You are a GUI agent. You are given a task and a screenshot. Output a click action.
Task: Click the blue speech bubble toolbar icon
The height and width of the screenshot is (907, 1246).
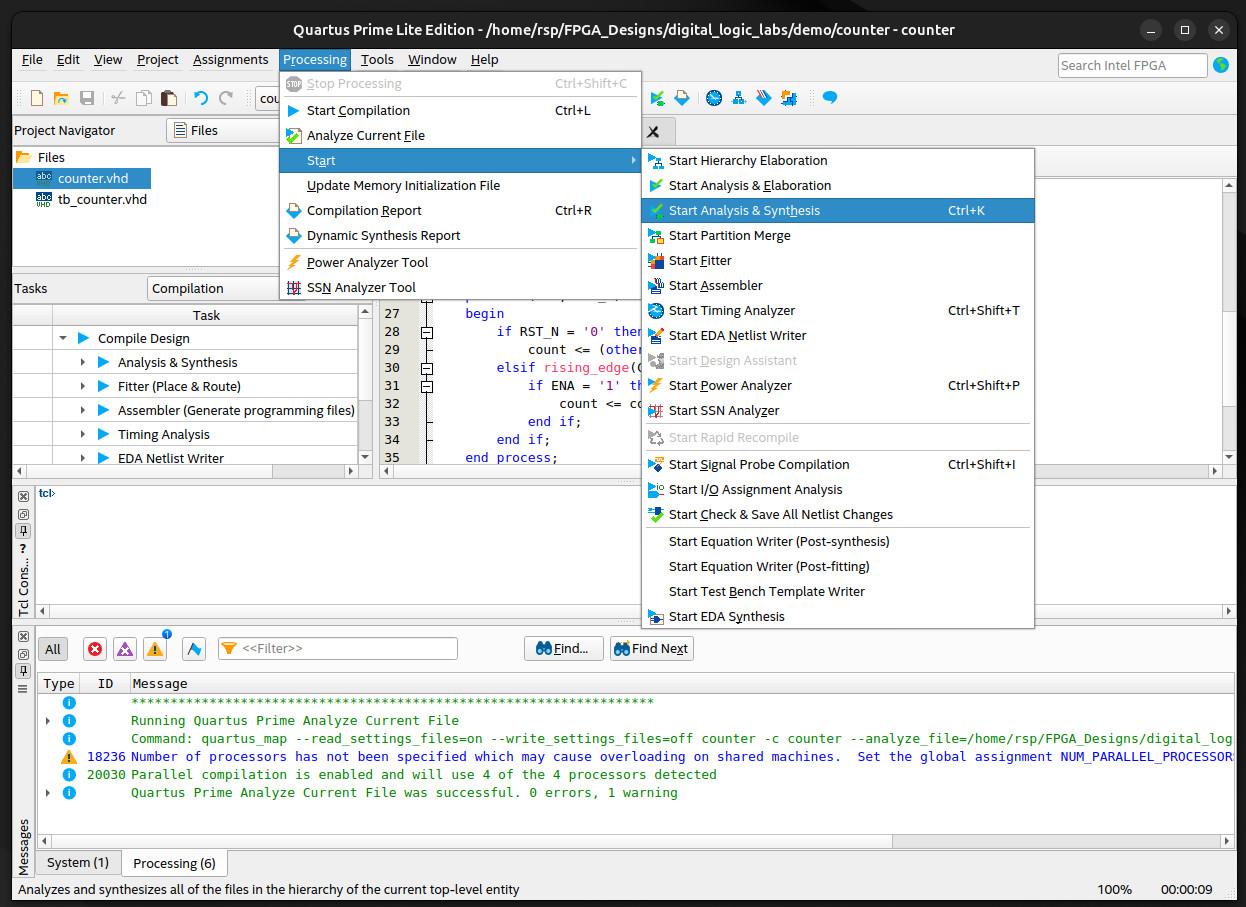click(x=829, y=98)
